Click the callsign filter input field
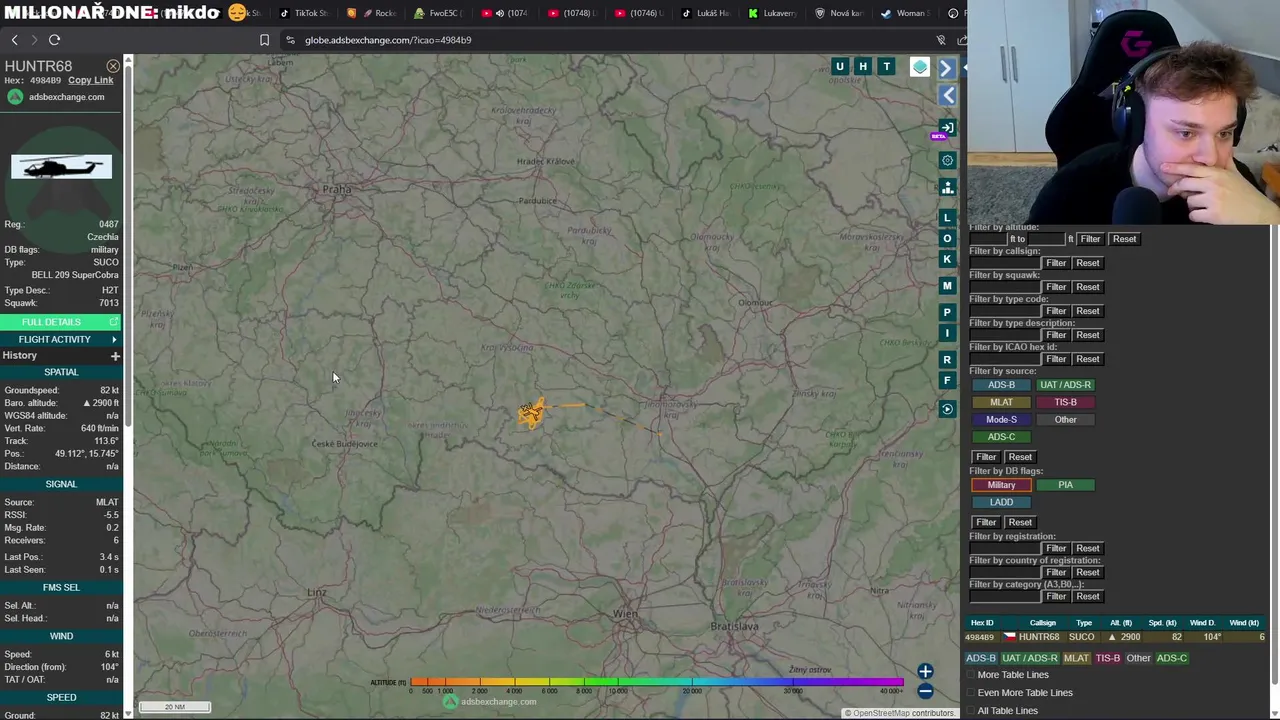This screenshot has height=720, width=1280. (x=1004, y=263)
